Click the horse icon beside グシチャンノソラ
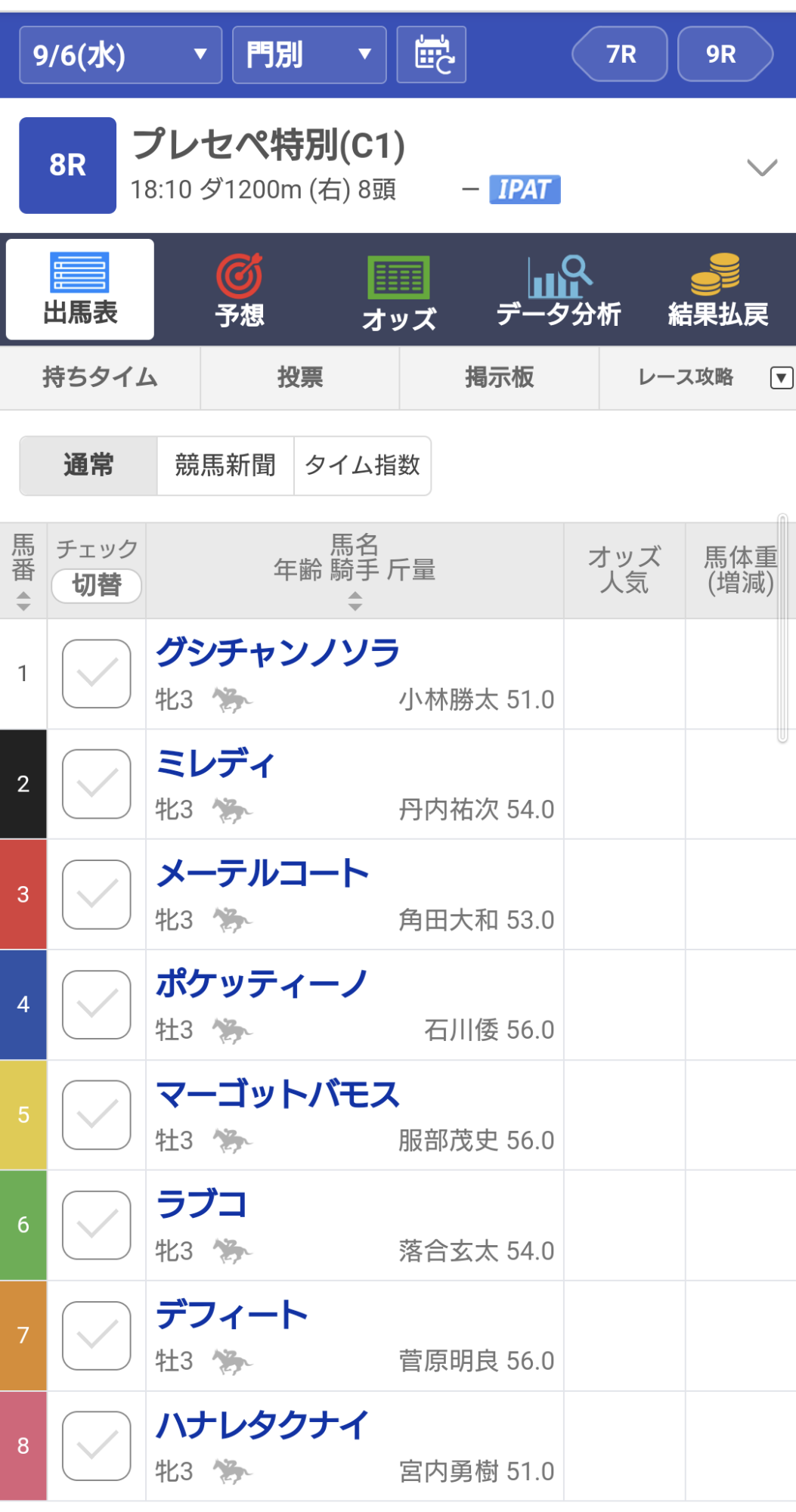 (x=231, y=700)
